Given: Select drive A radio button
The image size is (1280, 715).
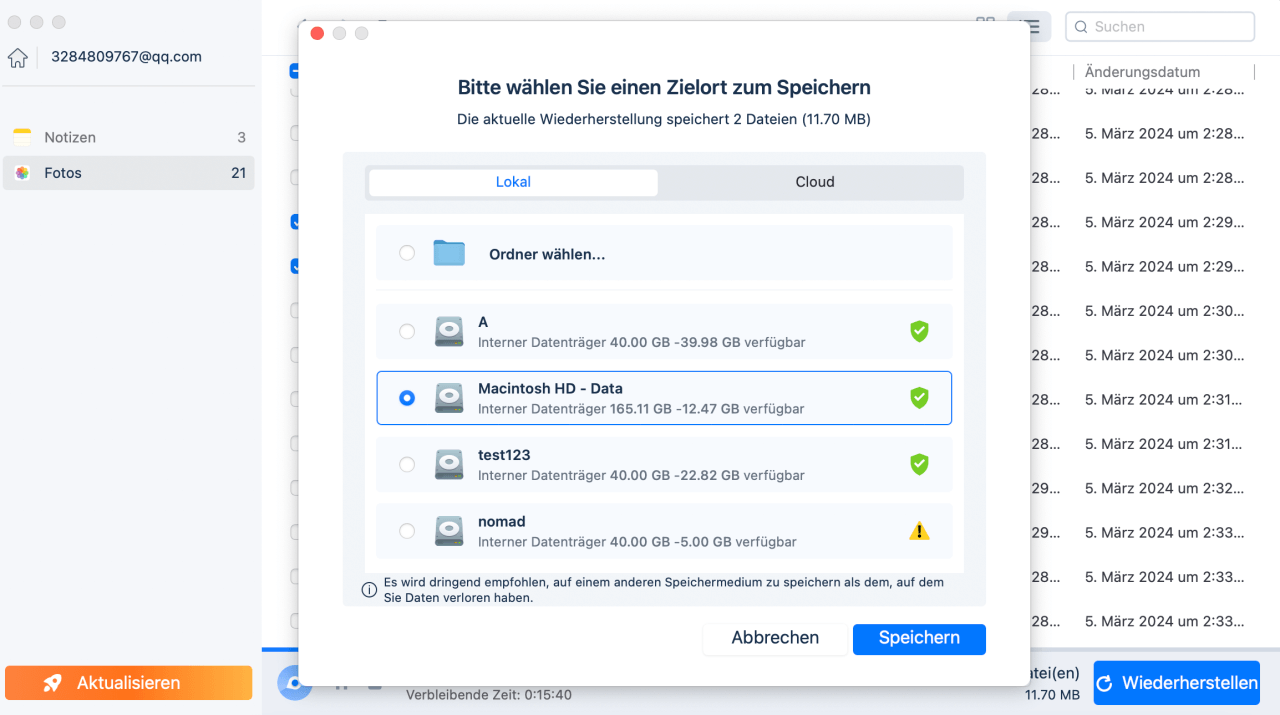Looking at the screenshot, I should pyautogui.click(x=407, y=331).
